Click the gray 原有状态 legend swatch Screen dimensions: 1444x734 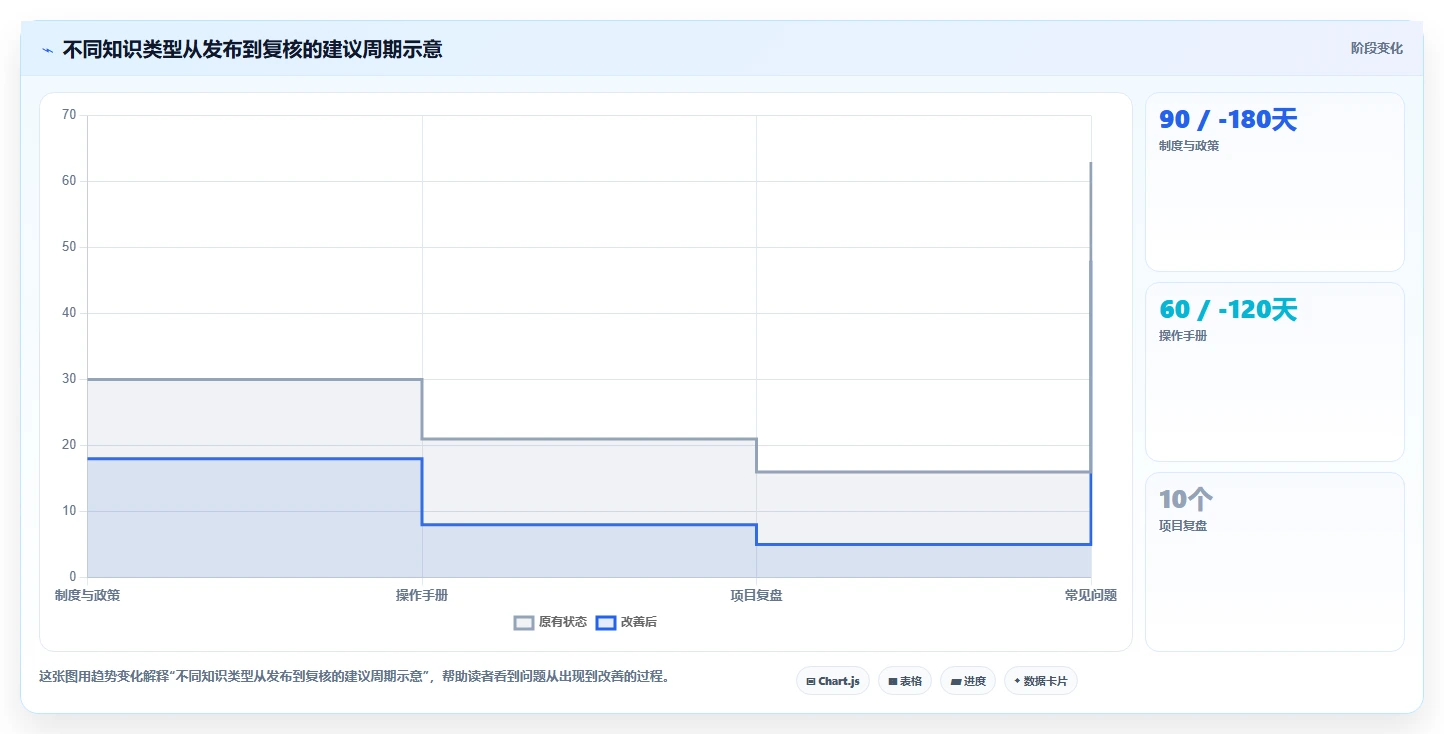click(524, 622)
